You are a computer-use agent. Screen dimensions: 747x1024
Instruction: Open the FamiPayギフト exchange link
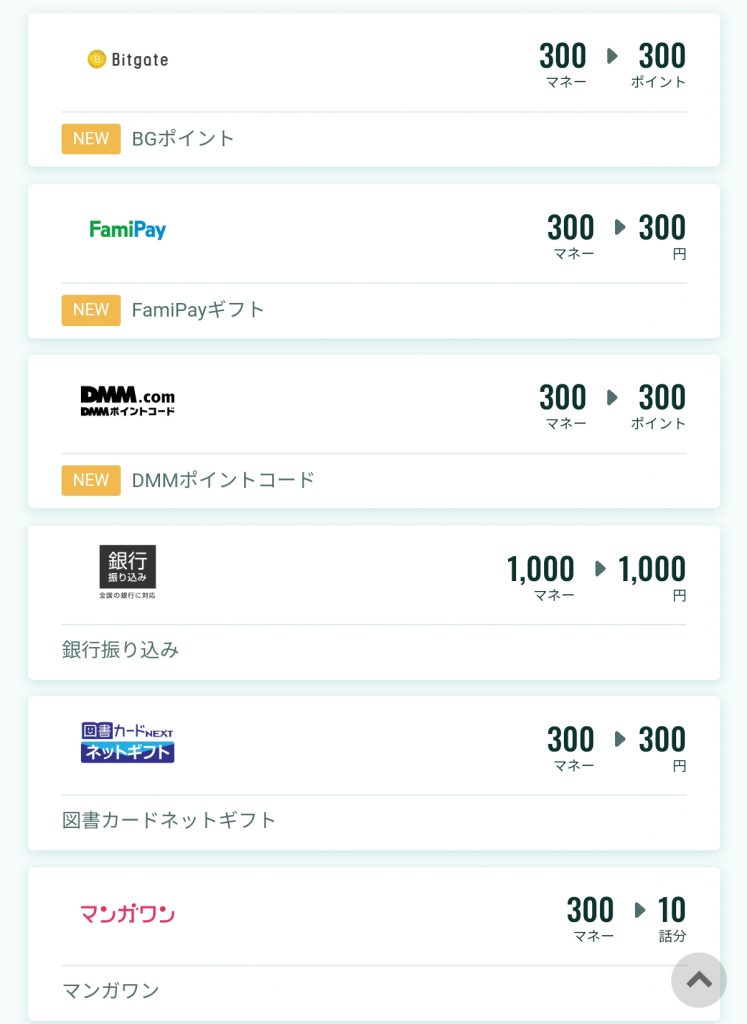pos(198,310)
